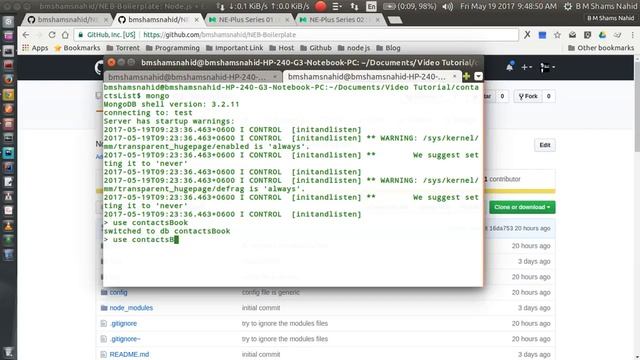Open the Ubuntu Dash search in launcher
640x360 pixels.
tap(8, 22)
